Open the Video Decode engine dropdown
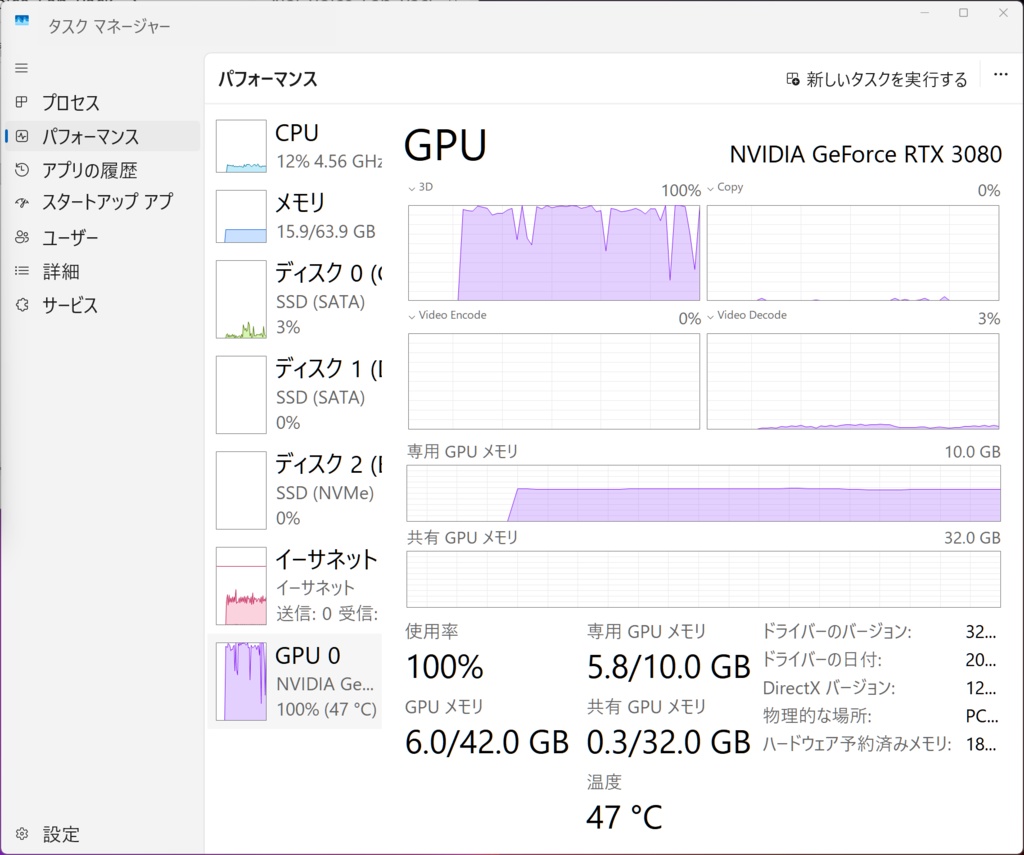1024x855 pixels. [748, 315]
